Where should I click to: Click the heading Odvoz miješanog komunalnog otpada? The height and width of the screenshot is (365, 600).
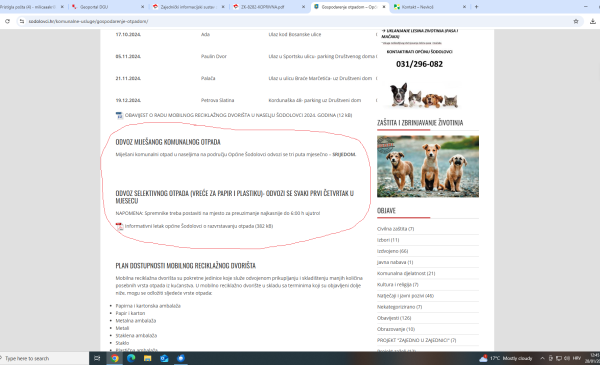click(168, 142)
